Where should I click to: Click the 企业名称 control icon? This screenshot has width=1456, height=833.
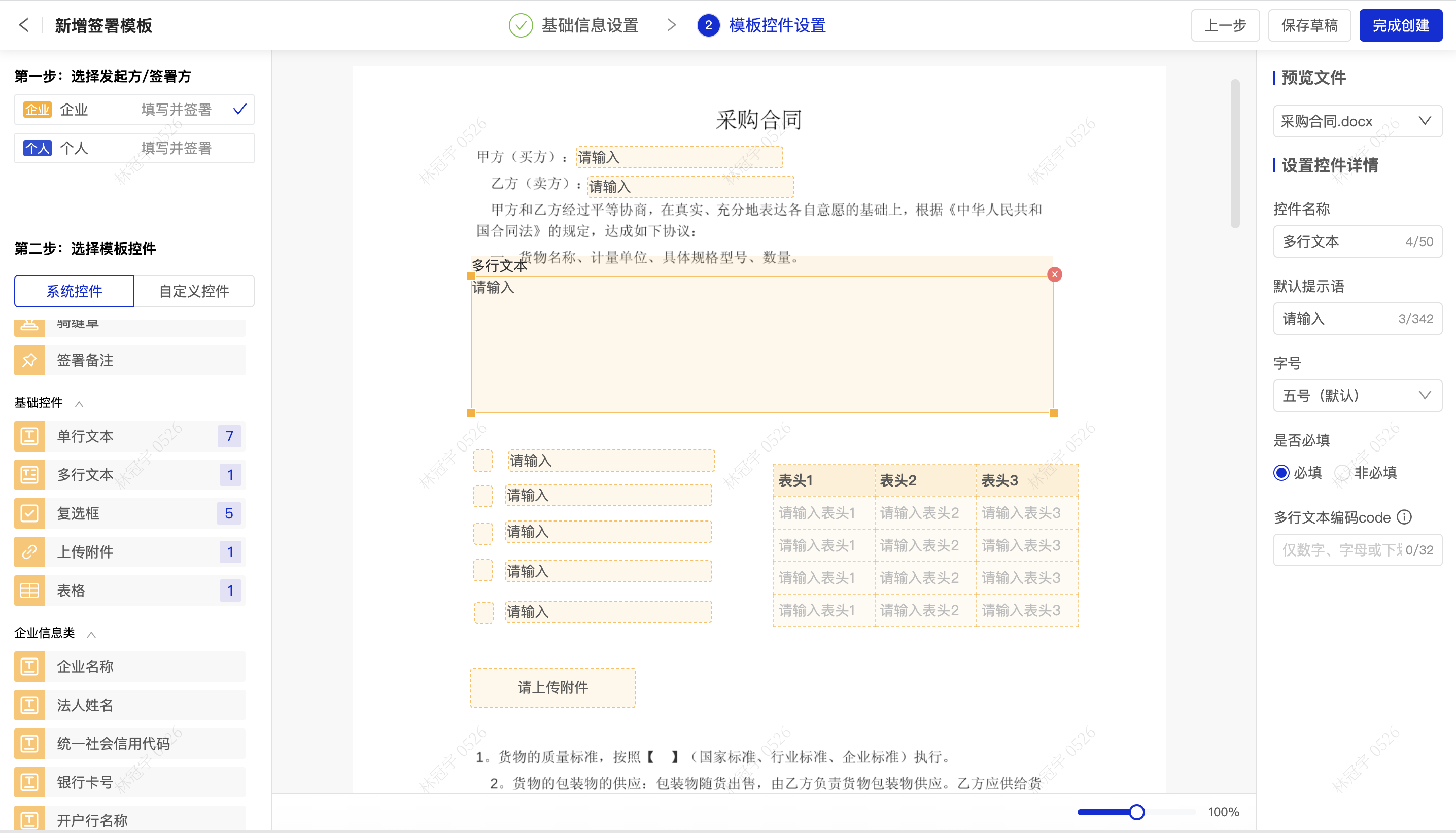click(29, 667)
